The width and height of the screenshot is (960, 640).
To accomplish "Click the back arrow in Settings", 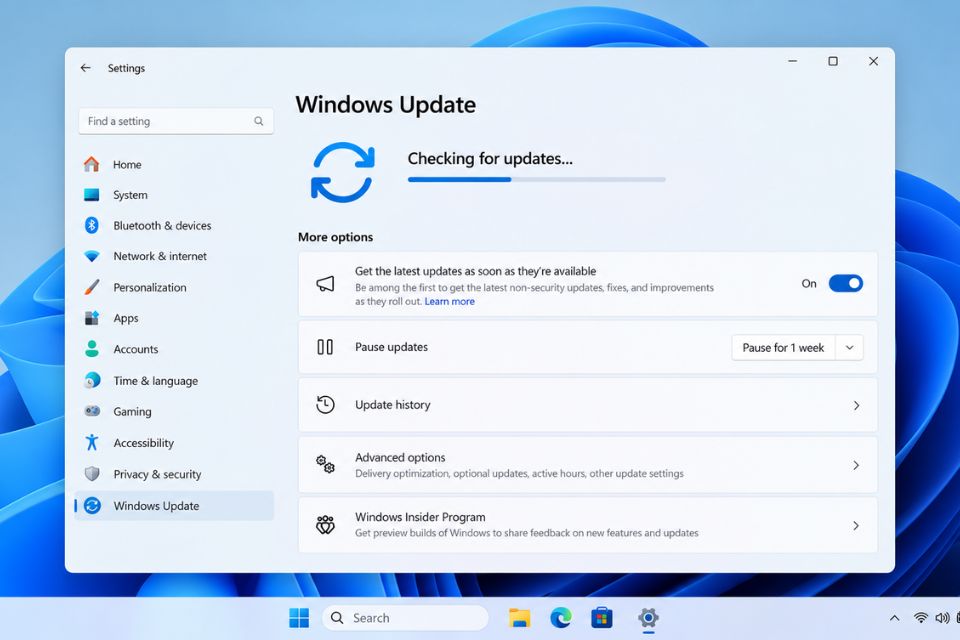I will [x=86, y=68].
